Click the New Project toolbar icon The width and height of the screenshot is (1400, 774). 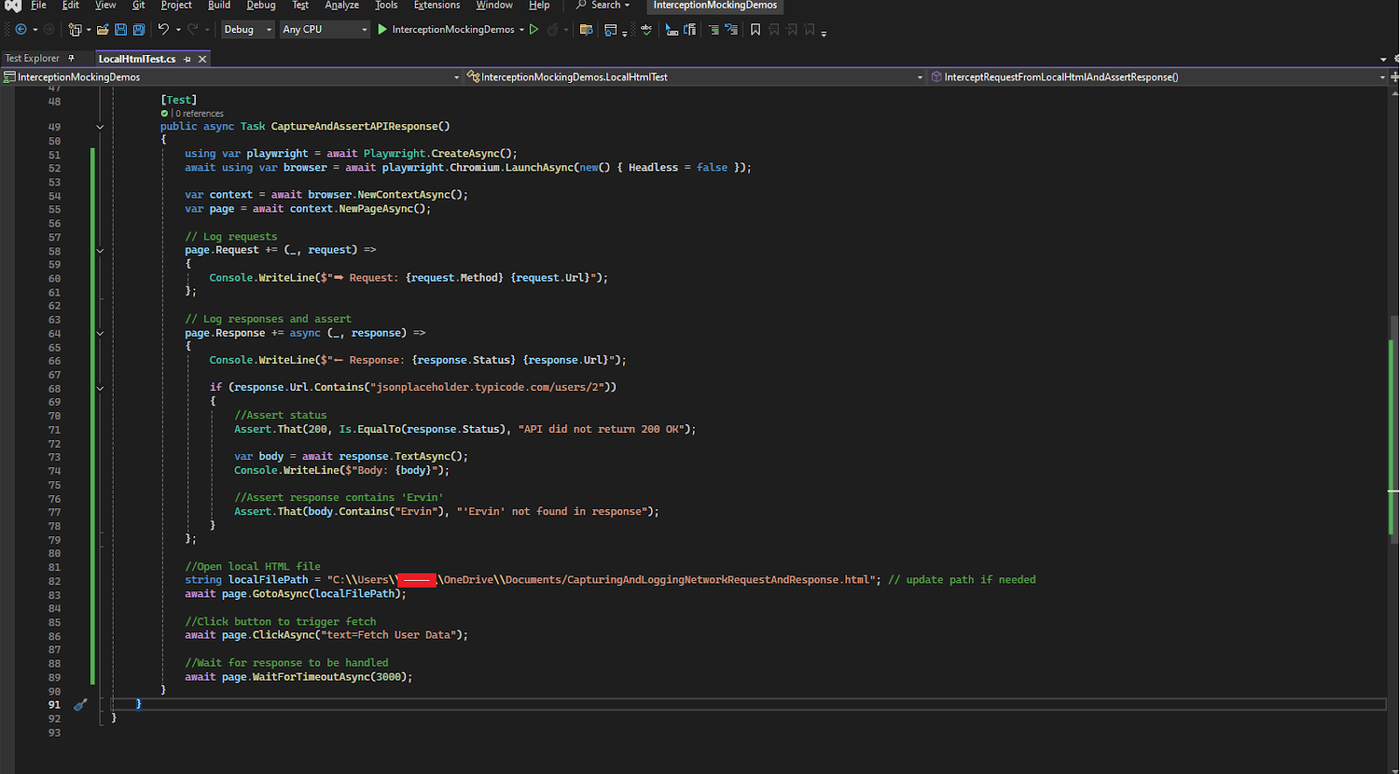click(75, 30)
